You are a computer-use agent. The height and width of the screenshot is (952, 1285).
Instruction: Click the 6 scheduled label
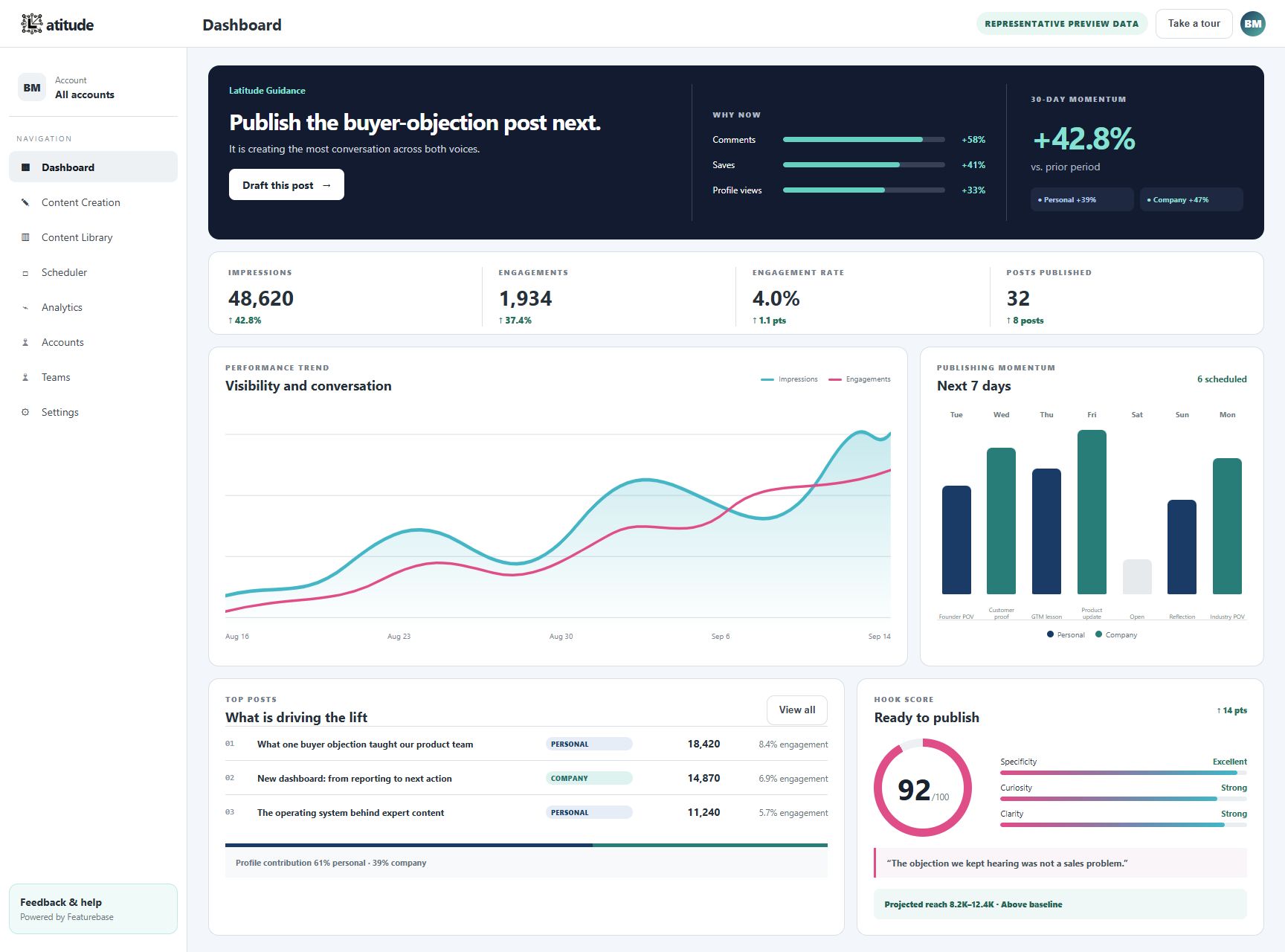pos(1222,379)
